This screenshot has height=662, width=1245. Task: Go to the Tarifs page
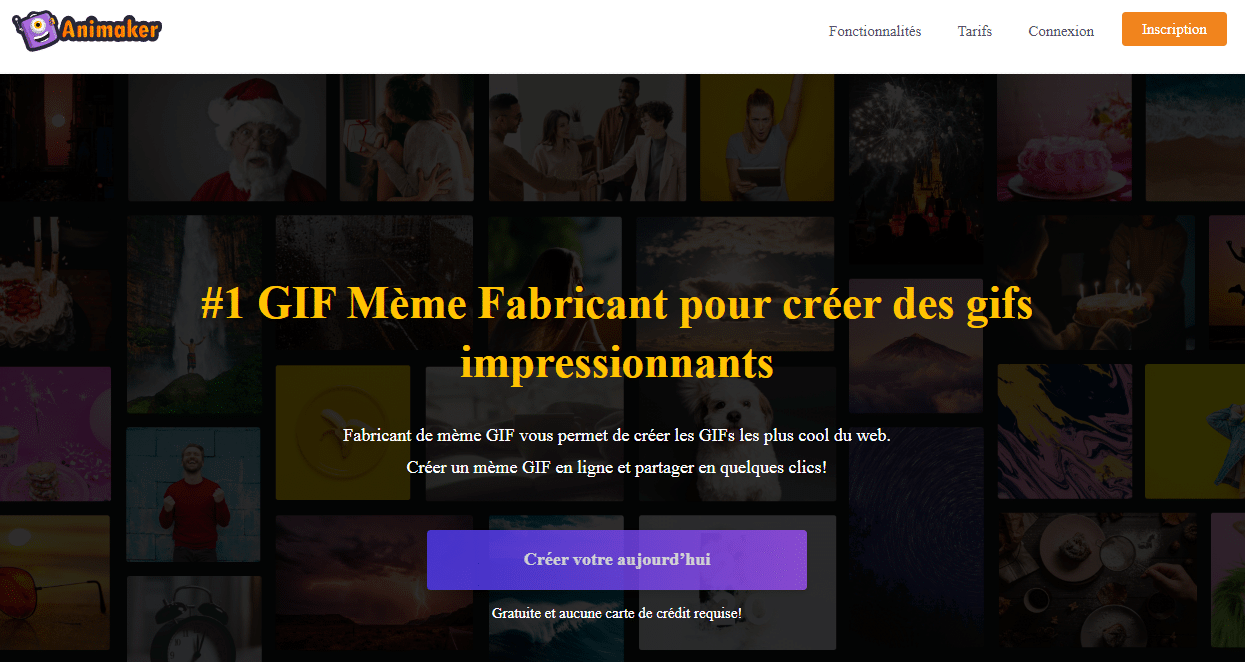974,31
